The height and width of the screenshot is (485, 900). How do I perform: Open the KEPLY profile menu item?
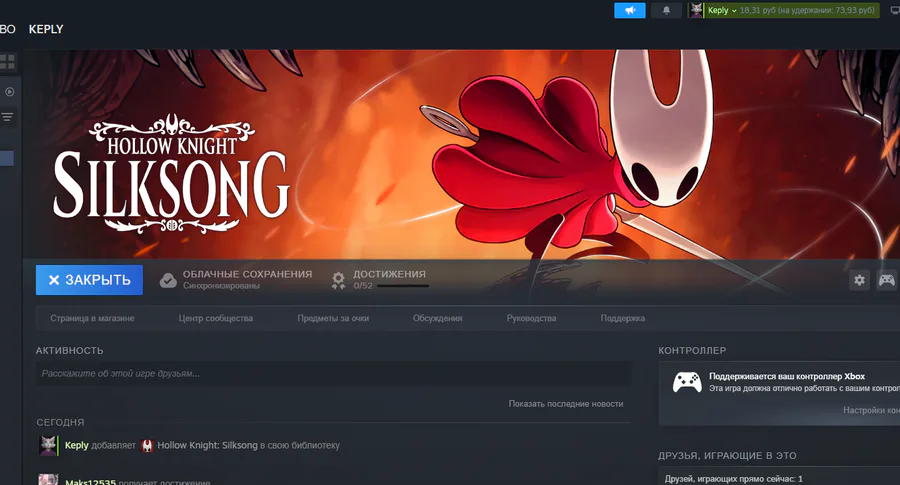pos(46,29)
